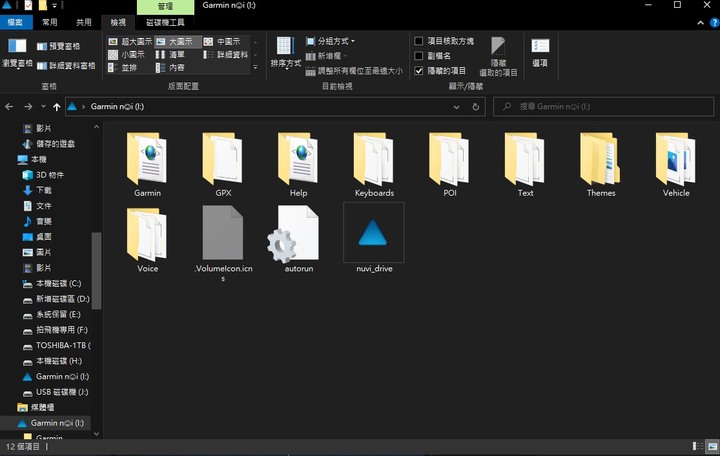The width and height of the screenshot is (720, 456).
Task: Choose list (清單) layout
Action: 170,55
